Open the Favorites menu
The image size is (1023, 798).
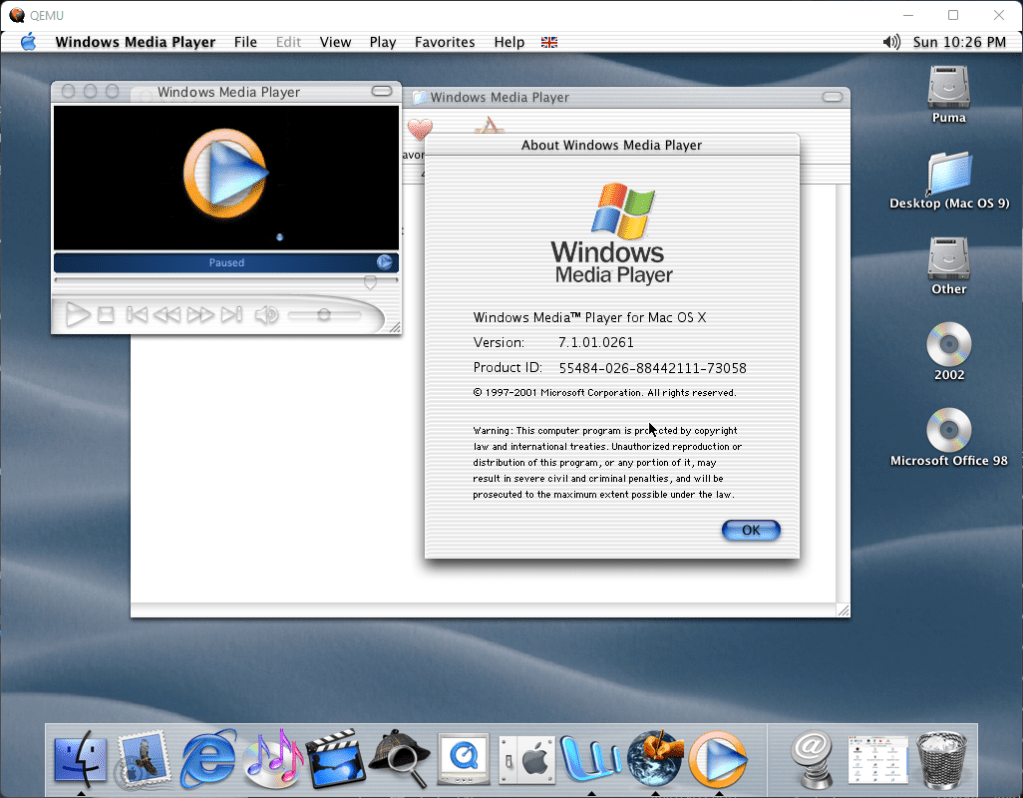[x=445, y=42]
